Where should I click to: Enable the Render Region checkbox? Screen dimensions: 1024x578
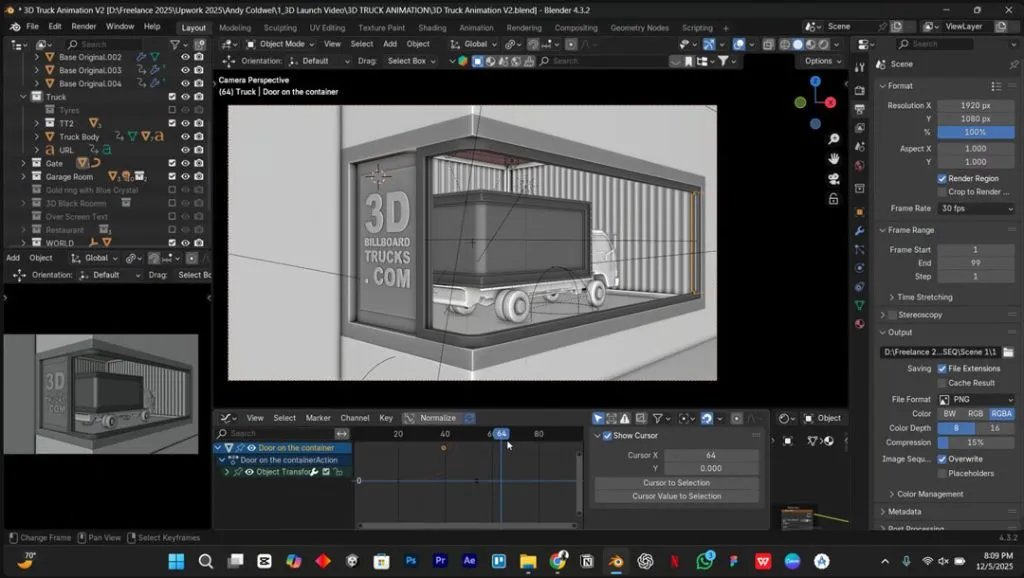(x=942, y=179)
